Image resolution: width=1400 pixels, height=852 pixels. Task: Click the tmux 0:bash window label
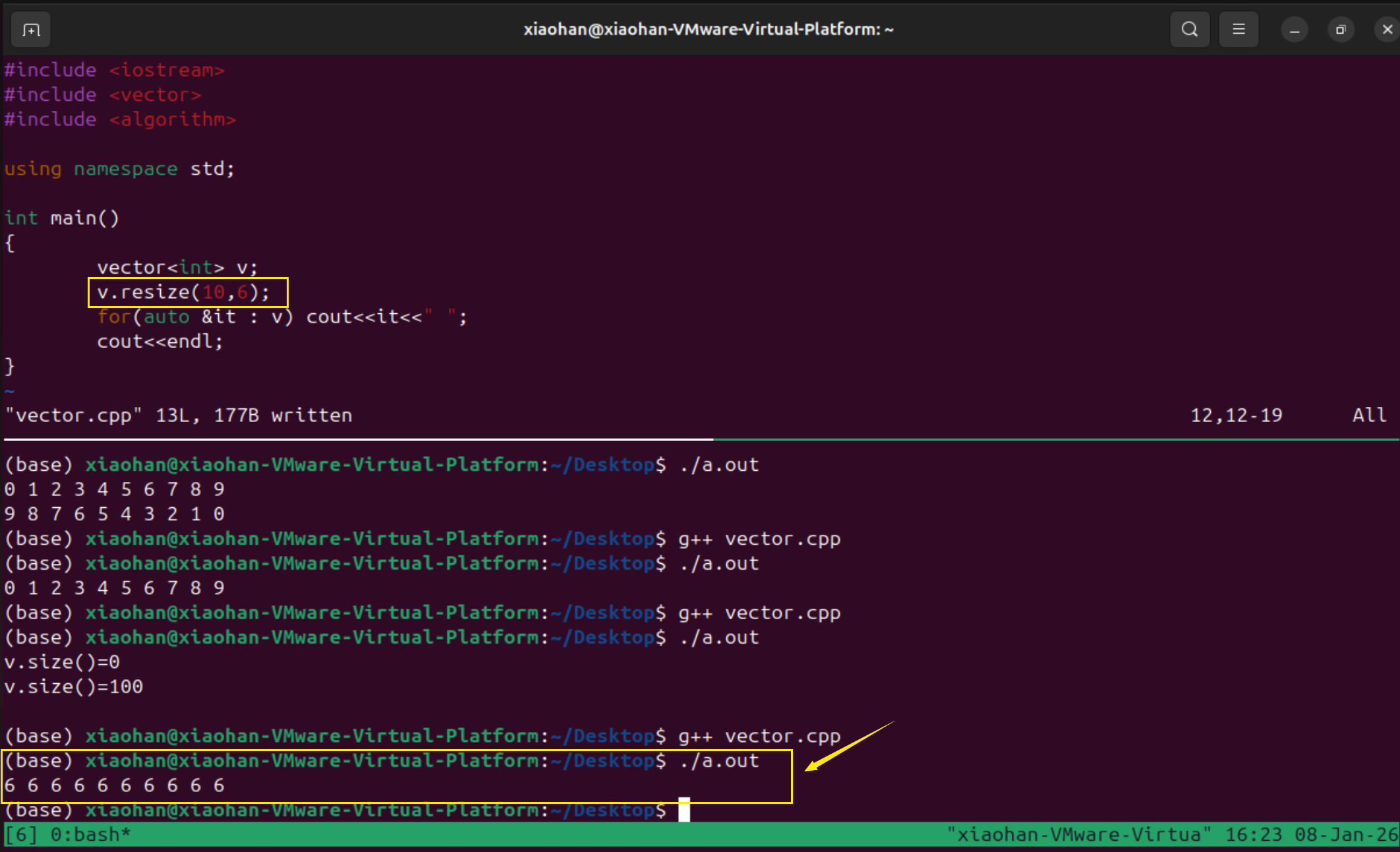pyautogui.click(x=90, y=835)
